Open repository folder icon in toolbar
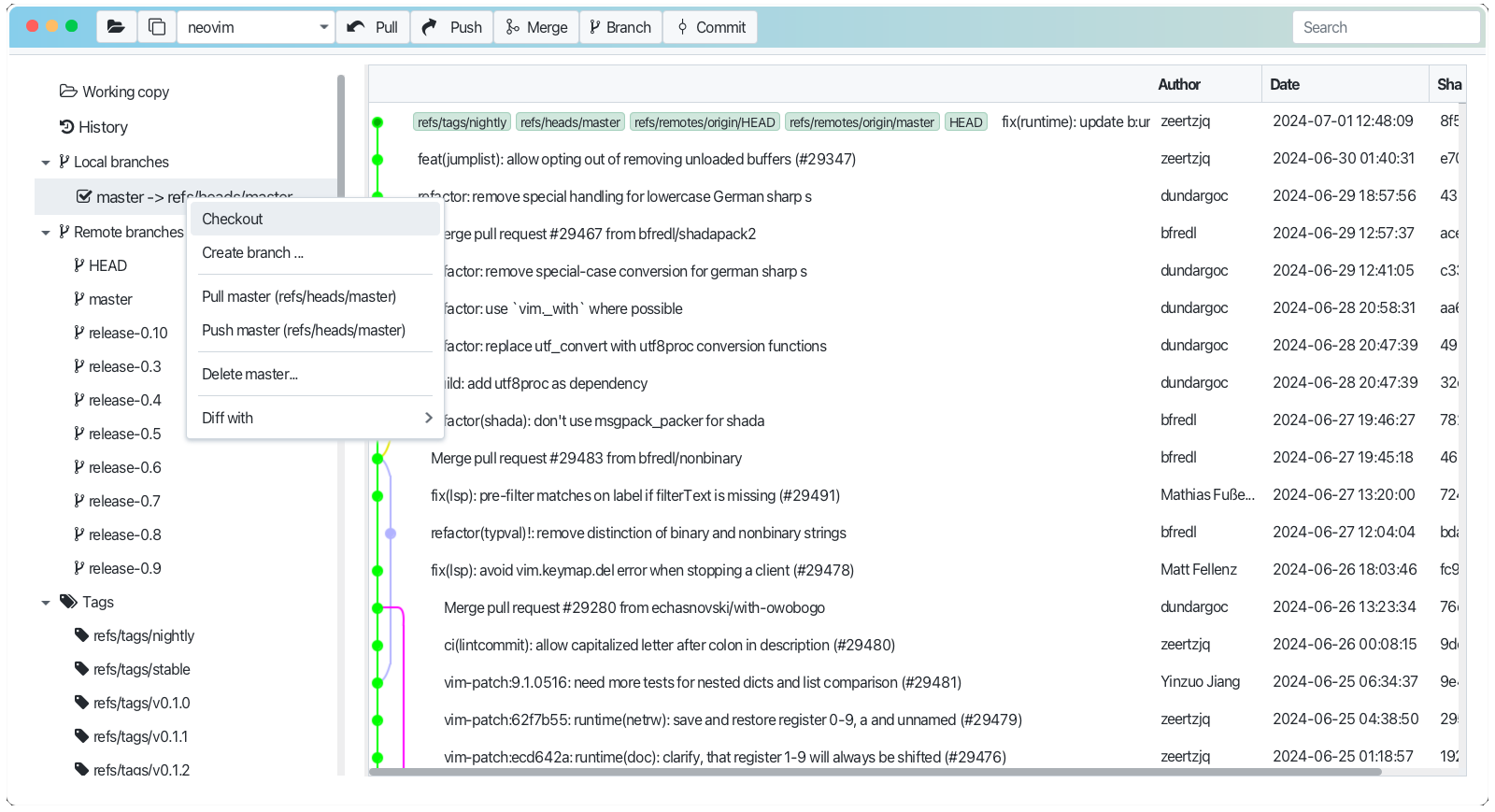The height and width of the screenshot is (812, 1495). pyautogui.click(x=116, y=27)
